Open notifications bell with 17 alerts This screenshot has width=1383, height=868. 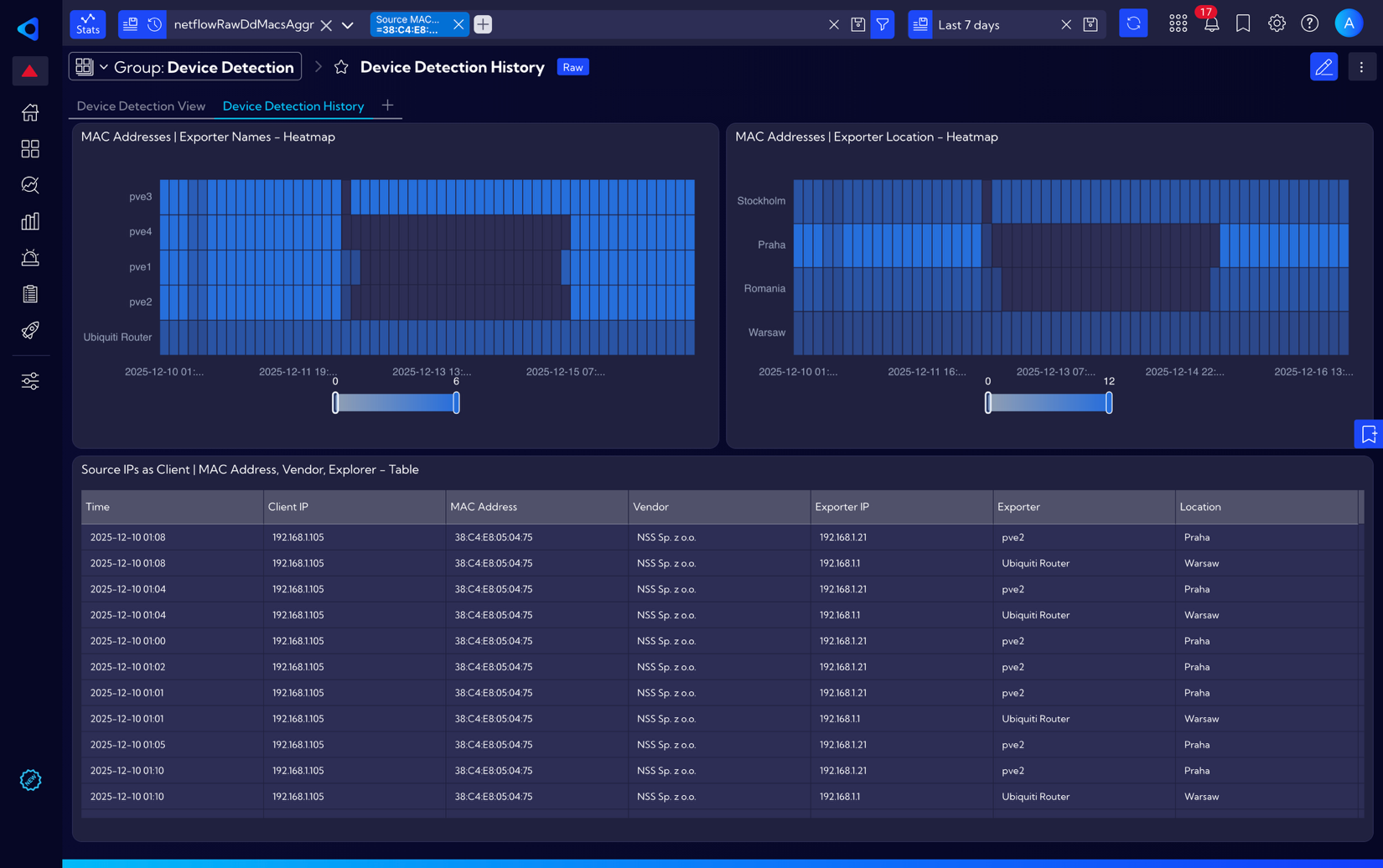[x=1210, y=23]
